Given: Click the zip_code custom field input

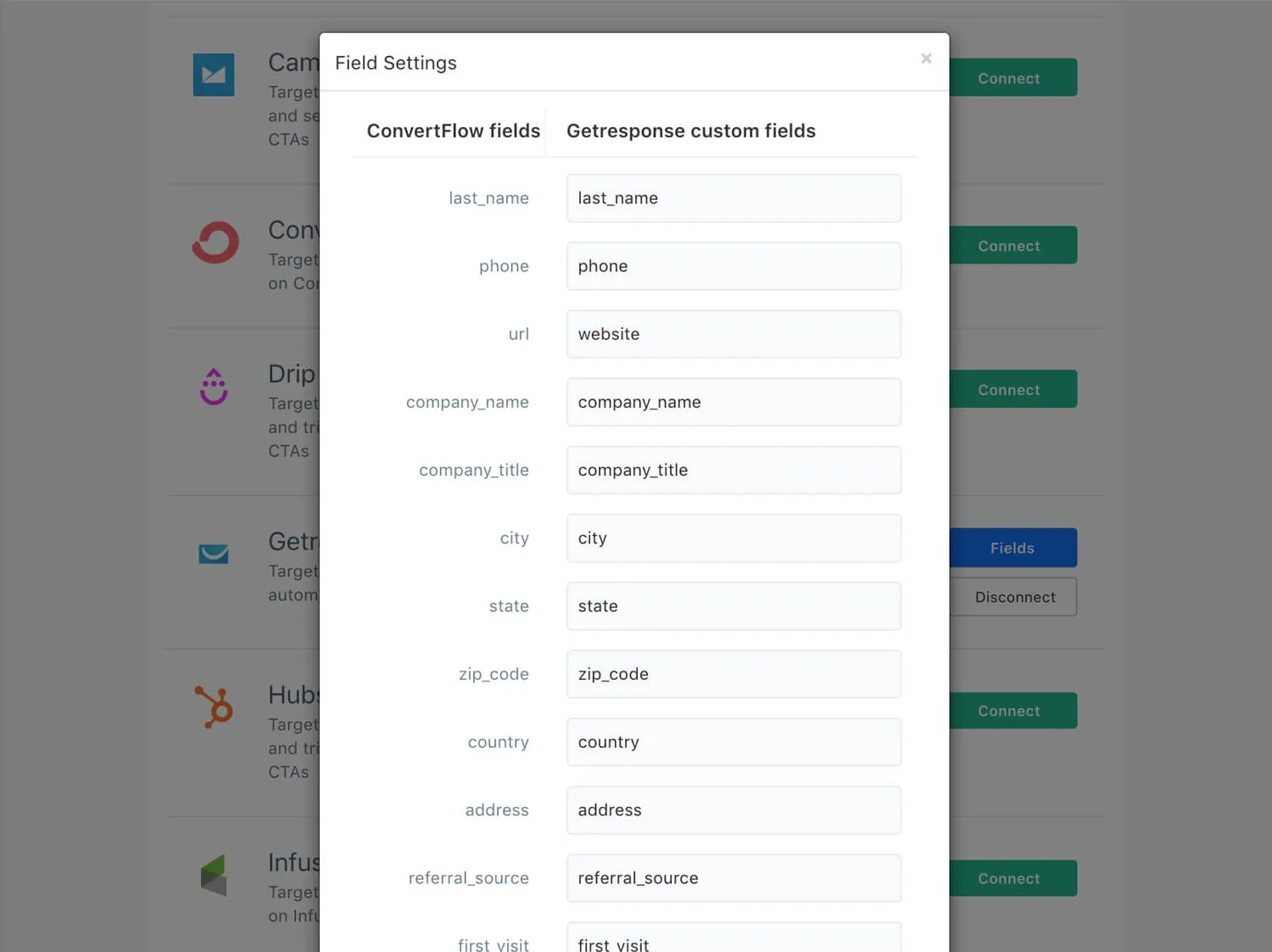Looking at the screenshot, I should 734,674.
